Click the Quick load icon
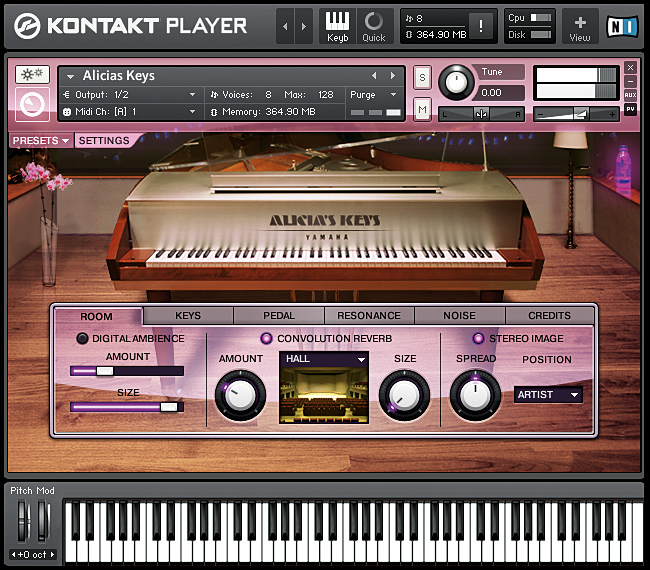 coord(373,25)
